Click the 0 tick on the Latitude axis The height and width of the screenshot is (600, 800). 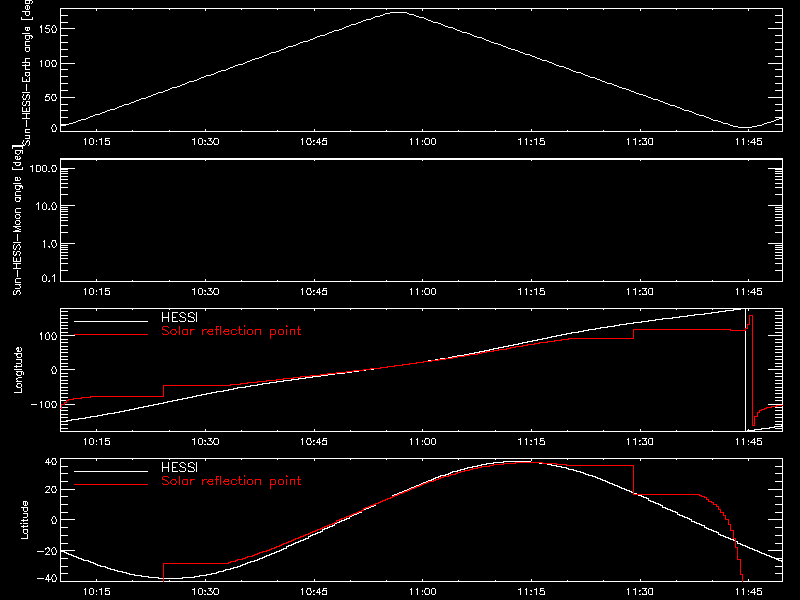55,520
